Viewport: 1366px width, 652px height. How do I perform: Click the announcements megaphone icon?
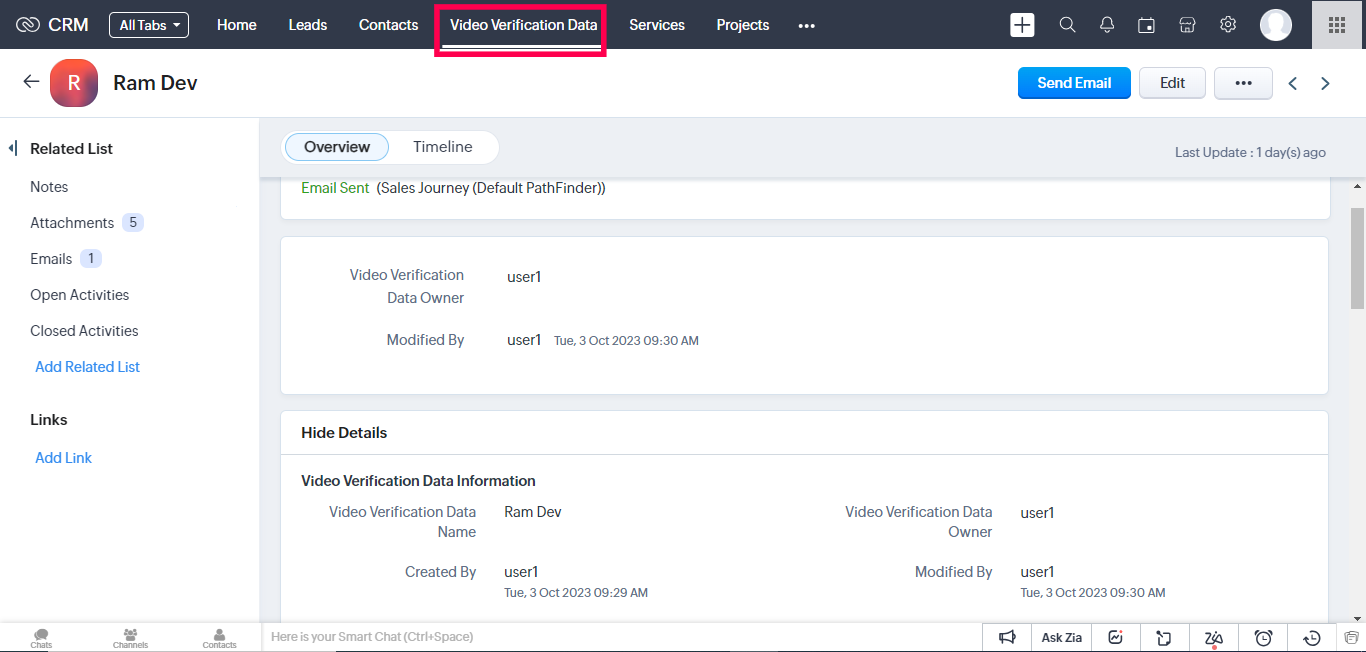tap(1007, 637)
